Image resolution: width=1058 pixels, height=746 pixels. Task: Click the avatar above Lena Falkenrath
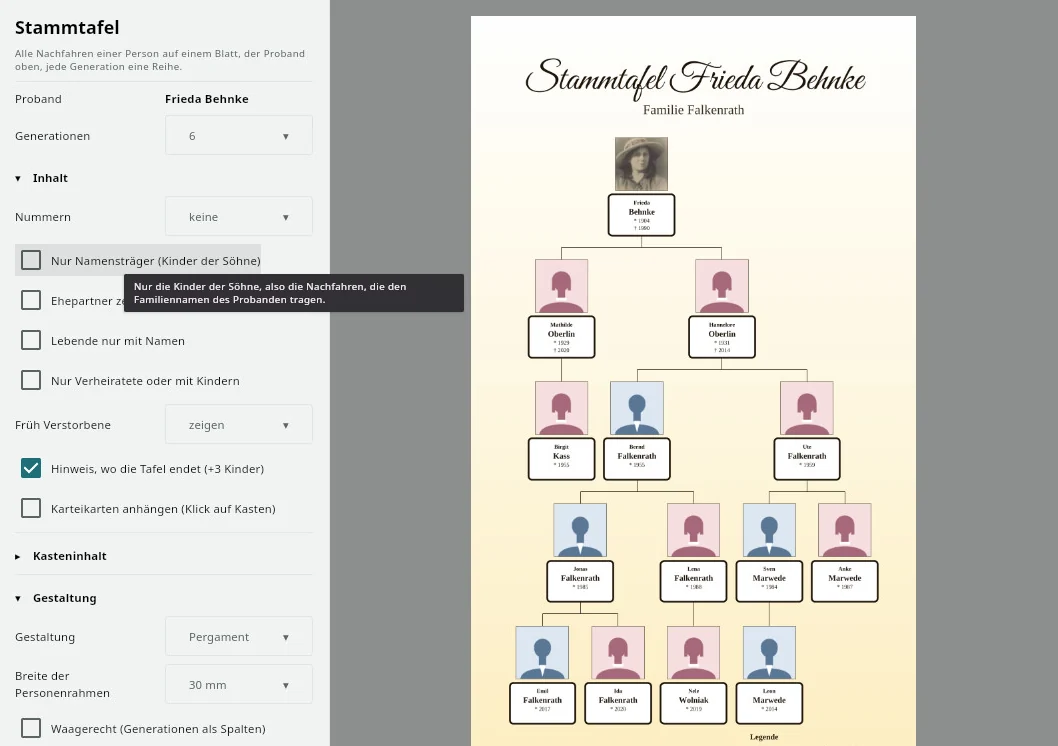pos(694,530)
